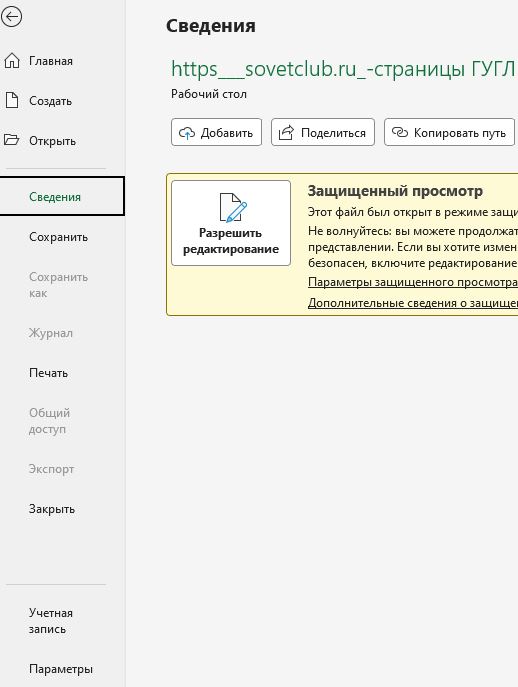Open the Главная menu item label
Image resolution: width=518 pixels, height=687 pixels.
point(51,61)
